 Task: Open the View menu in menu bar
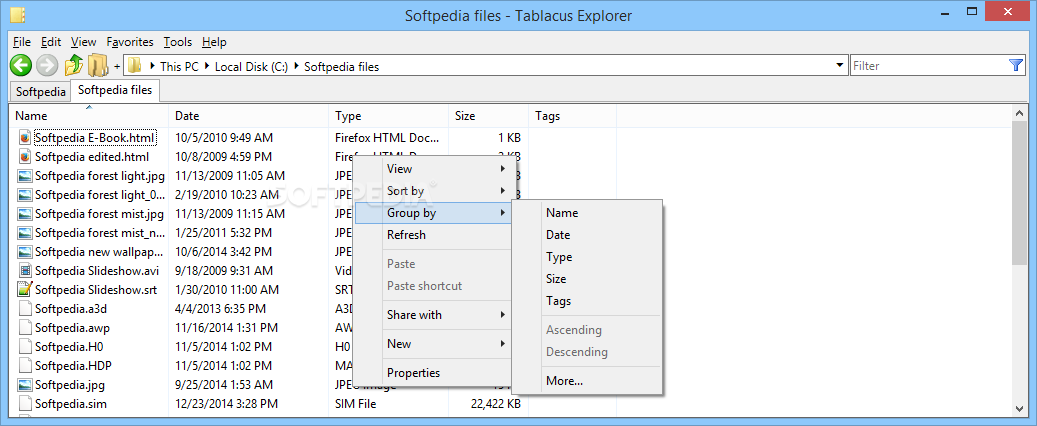[83, 42]
